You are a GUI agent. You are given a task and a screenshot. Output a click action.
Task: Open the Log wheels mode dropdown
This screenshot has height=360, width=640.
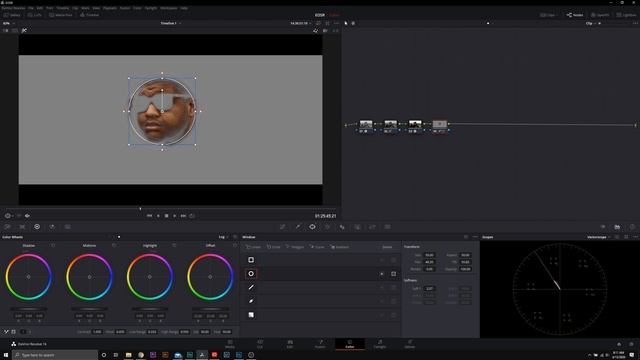click(223, 237)
